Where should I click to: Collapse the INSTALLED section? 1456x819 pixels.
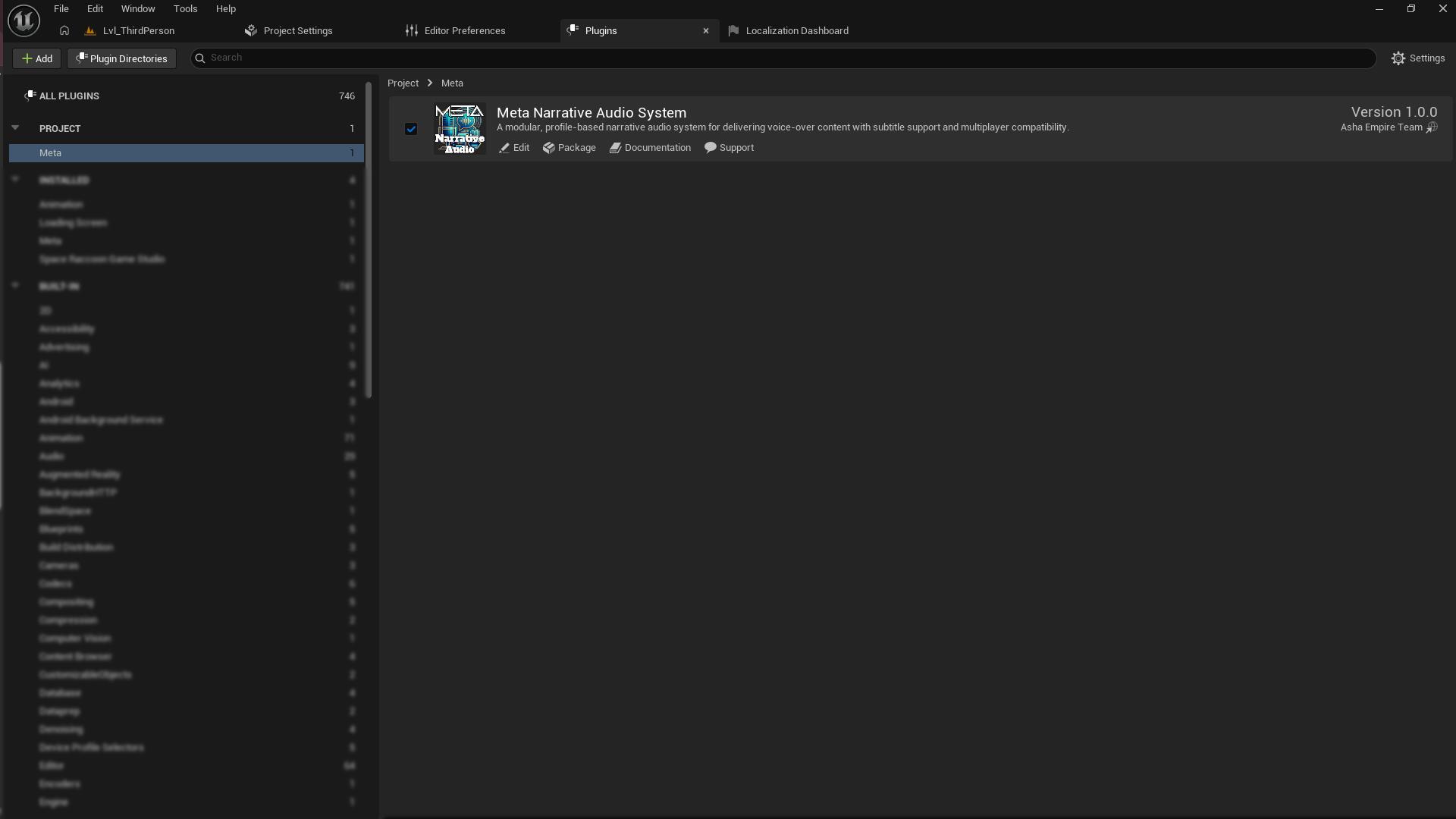click(15, 180)
